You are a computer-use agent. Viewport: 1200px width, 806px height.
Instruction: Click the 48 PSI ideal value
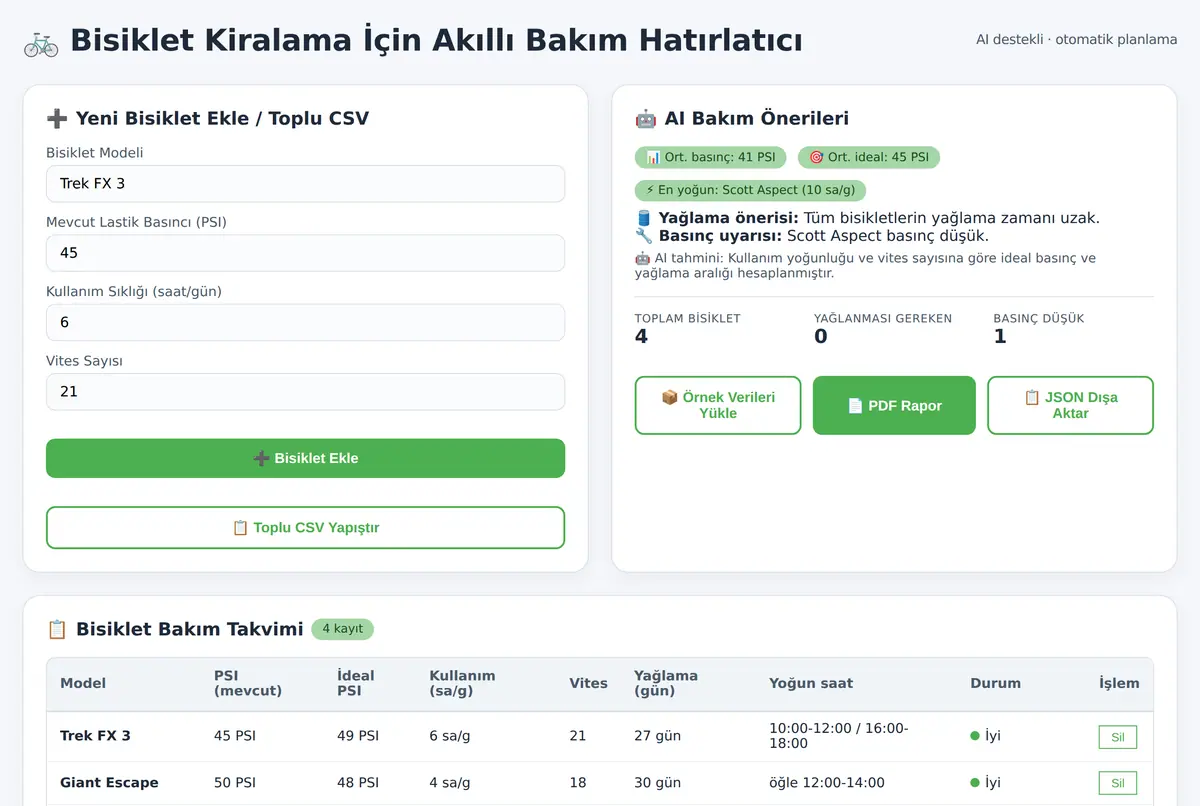coord(358,783)
